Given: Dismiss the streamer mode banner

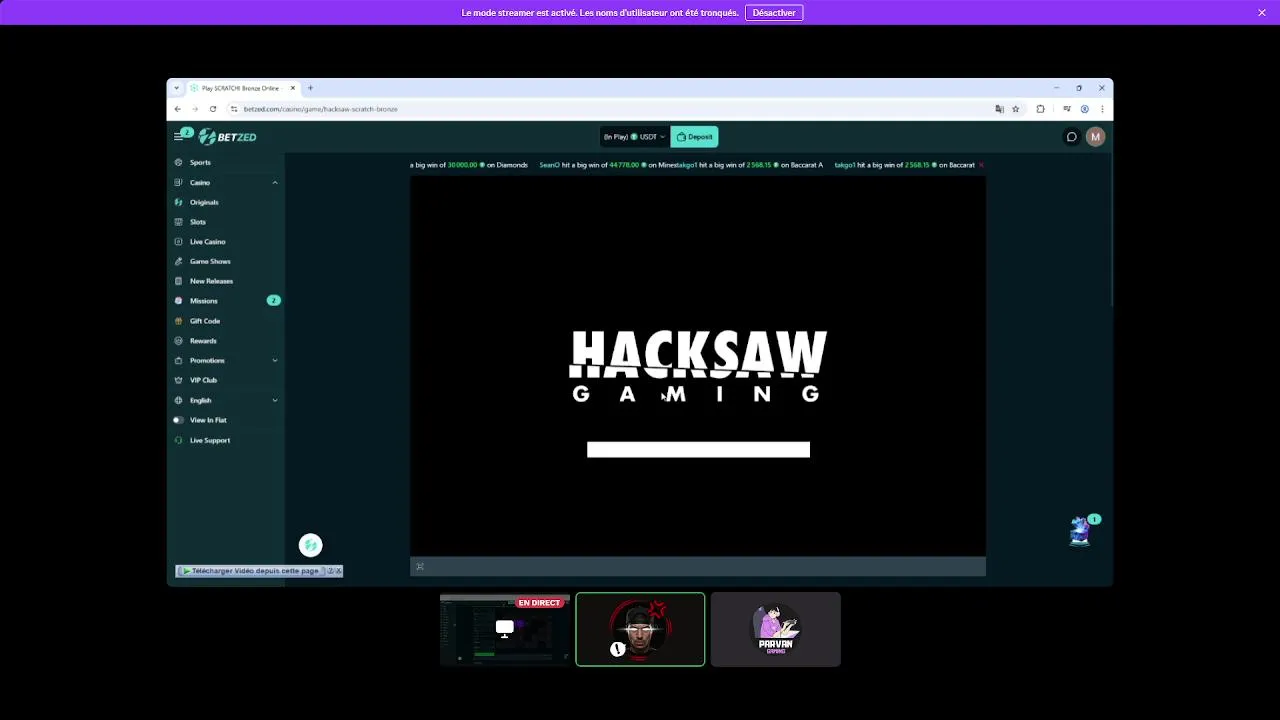Looking at the screenshot, I should pyautogui.click(x=1262, y=13).
